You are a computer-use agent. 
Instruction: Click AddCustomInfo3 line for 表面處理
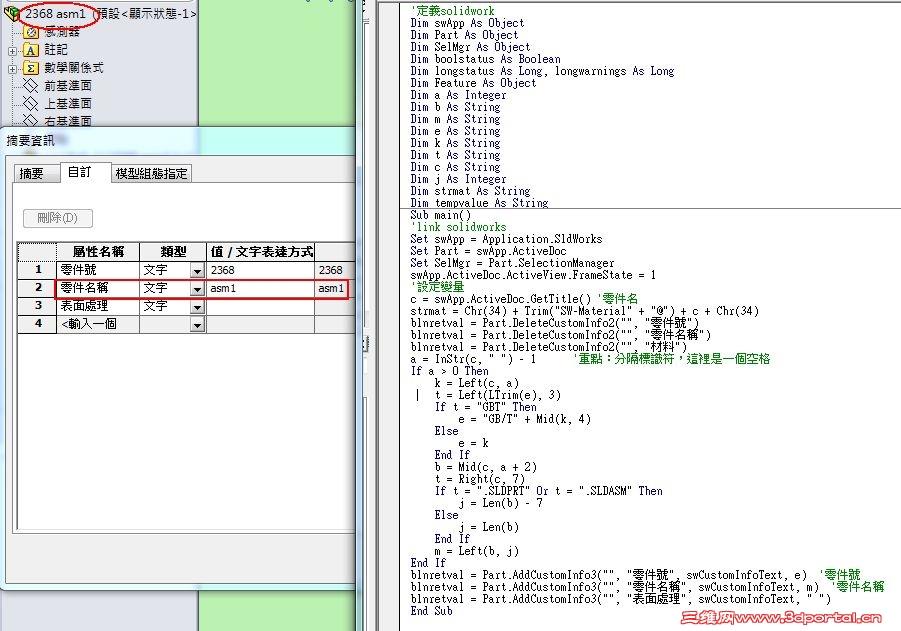pyautogui.click(x=621, y=599)
